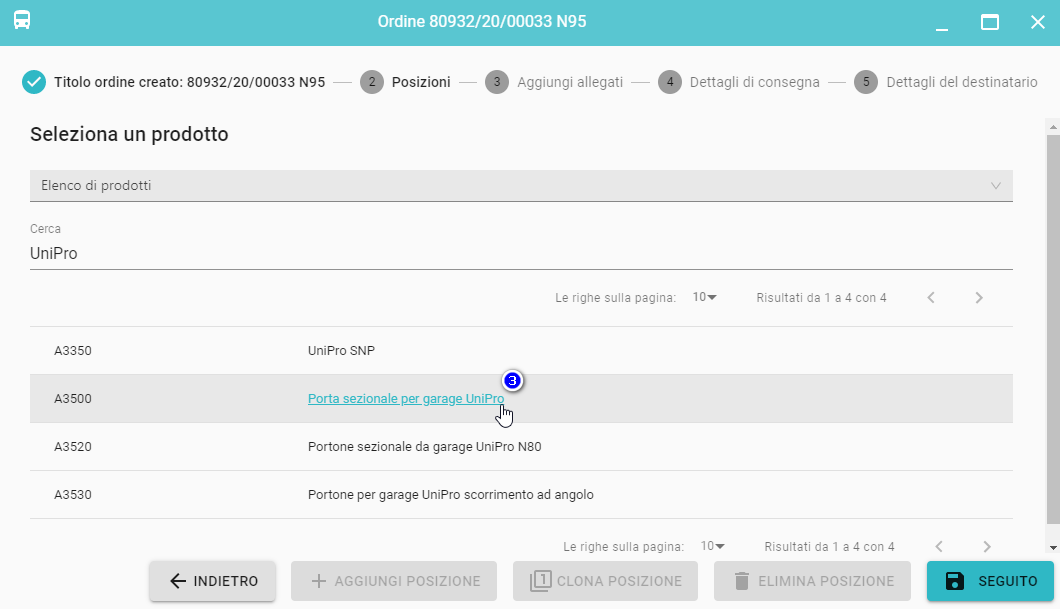Maximize the order window
1060x609 pixels.
[990, 22]
